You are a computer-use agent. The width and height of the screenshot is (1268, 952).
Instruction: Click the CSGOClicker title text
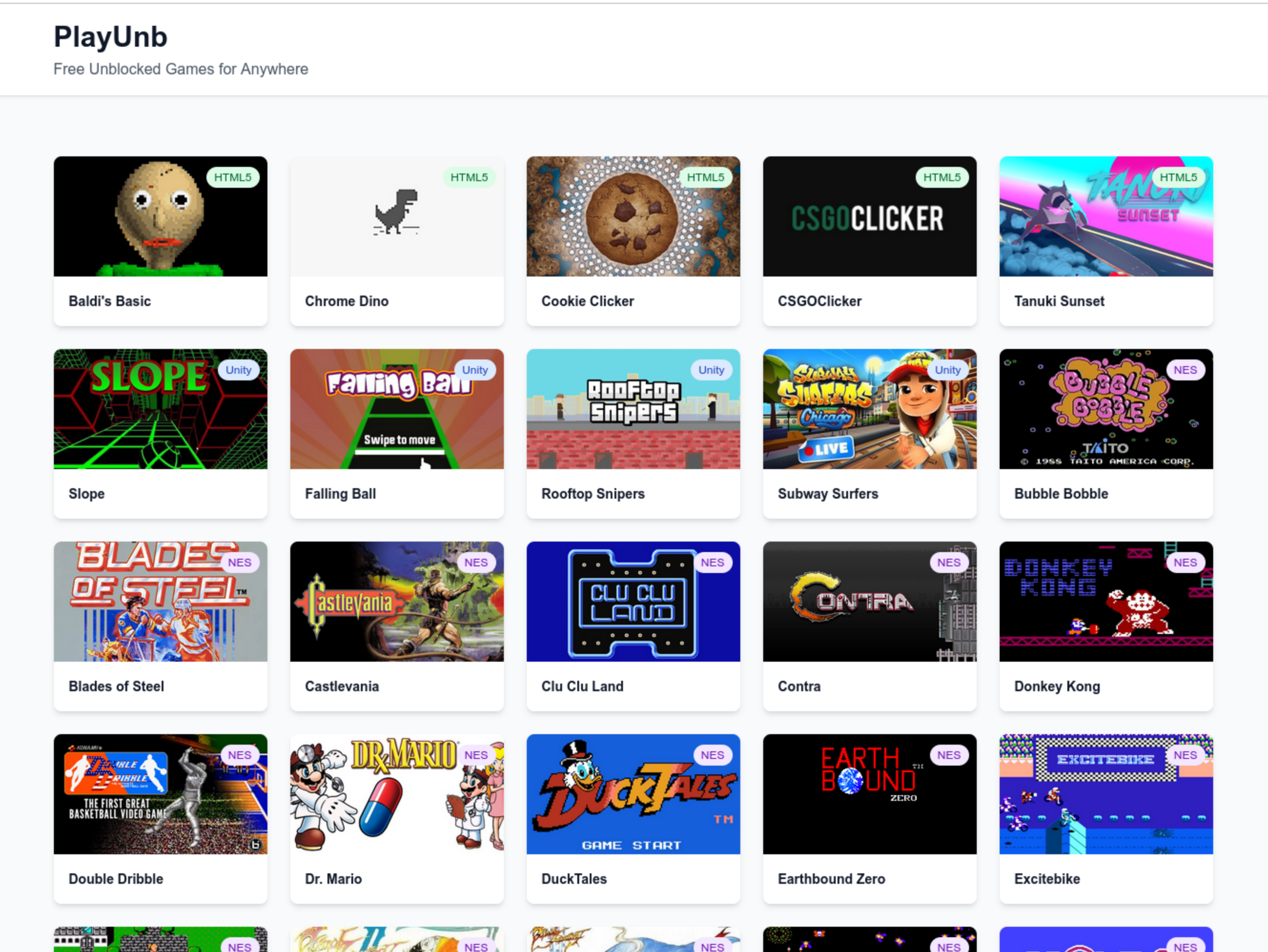(x=819, y=301)
